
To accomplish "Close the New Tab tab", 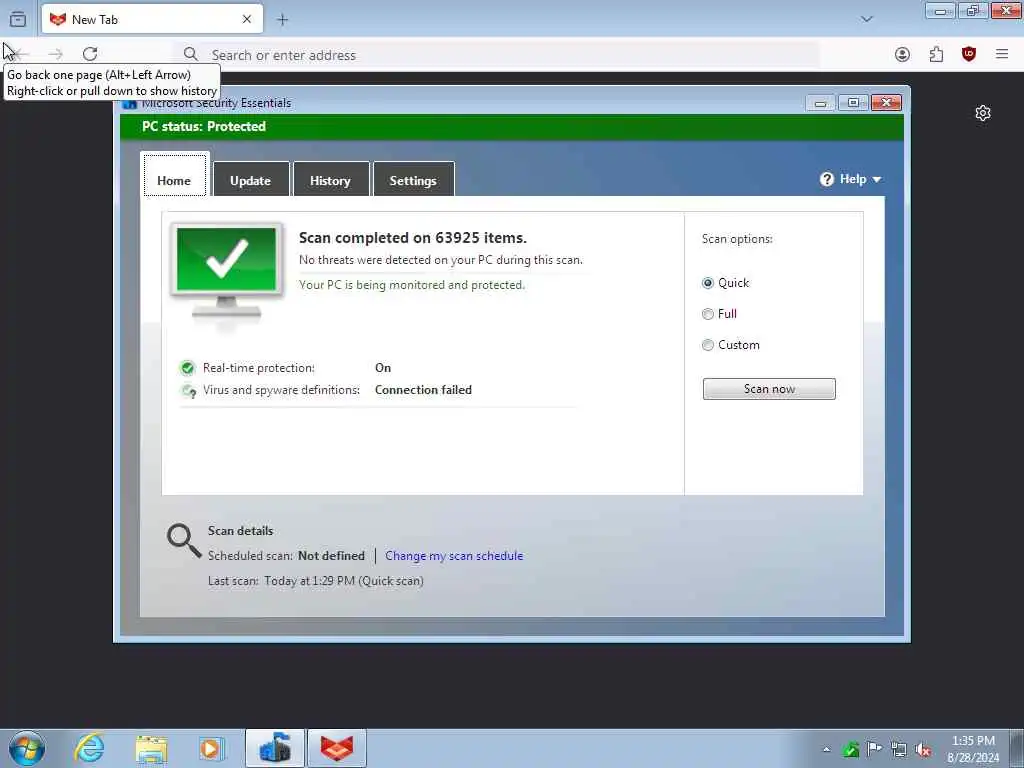I will [247, 20].
